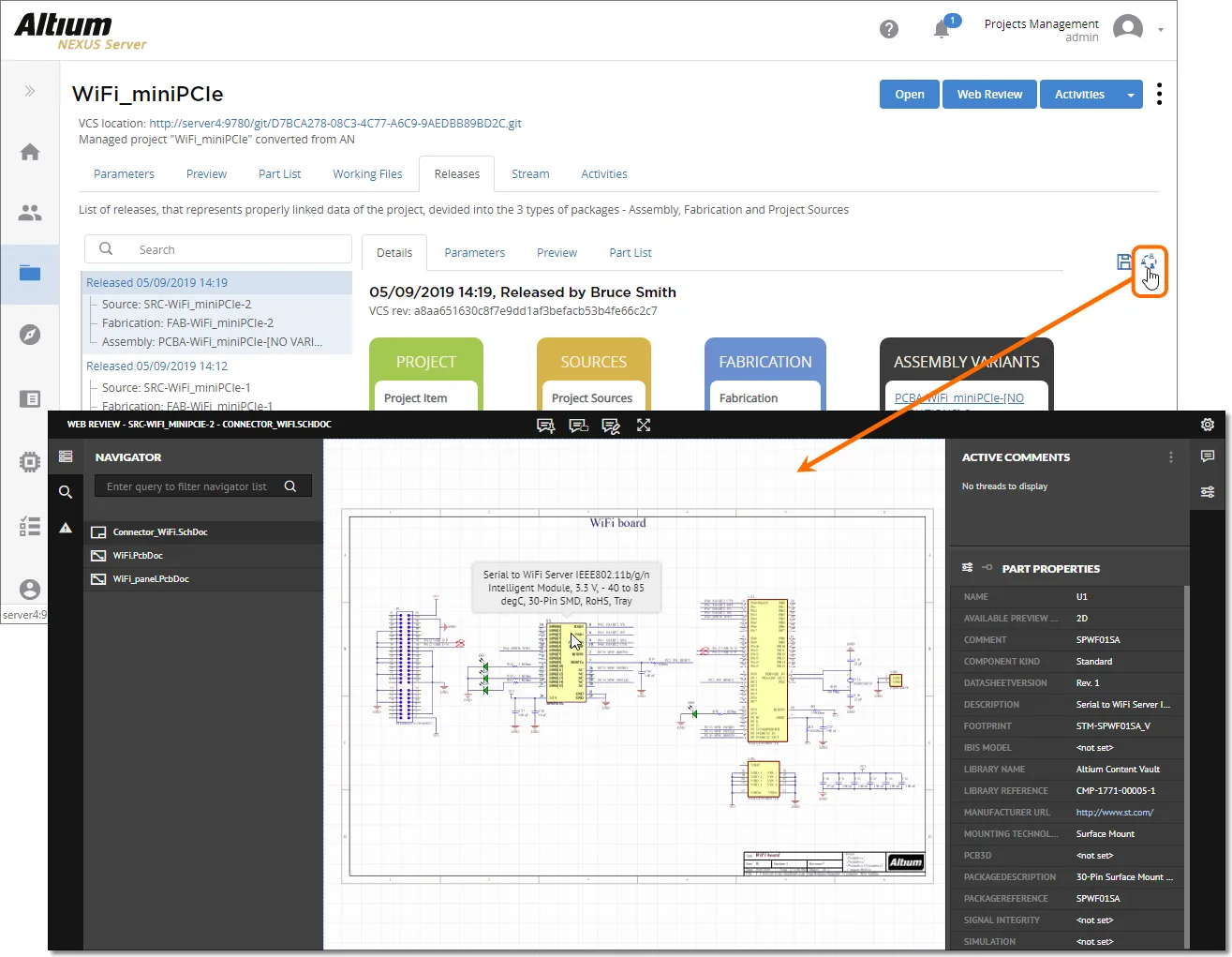Switch to the Activities tab
This screenshot has height=957, width=1232.
click(x=604, y=174)
